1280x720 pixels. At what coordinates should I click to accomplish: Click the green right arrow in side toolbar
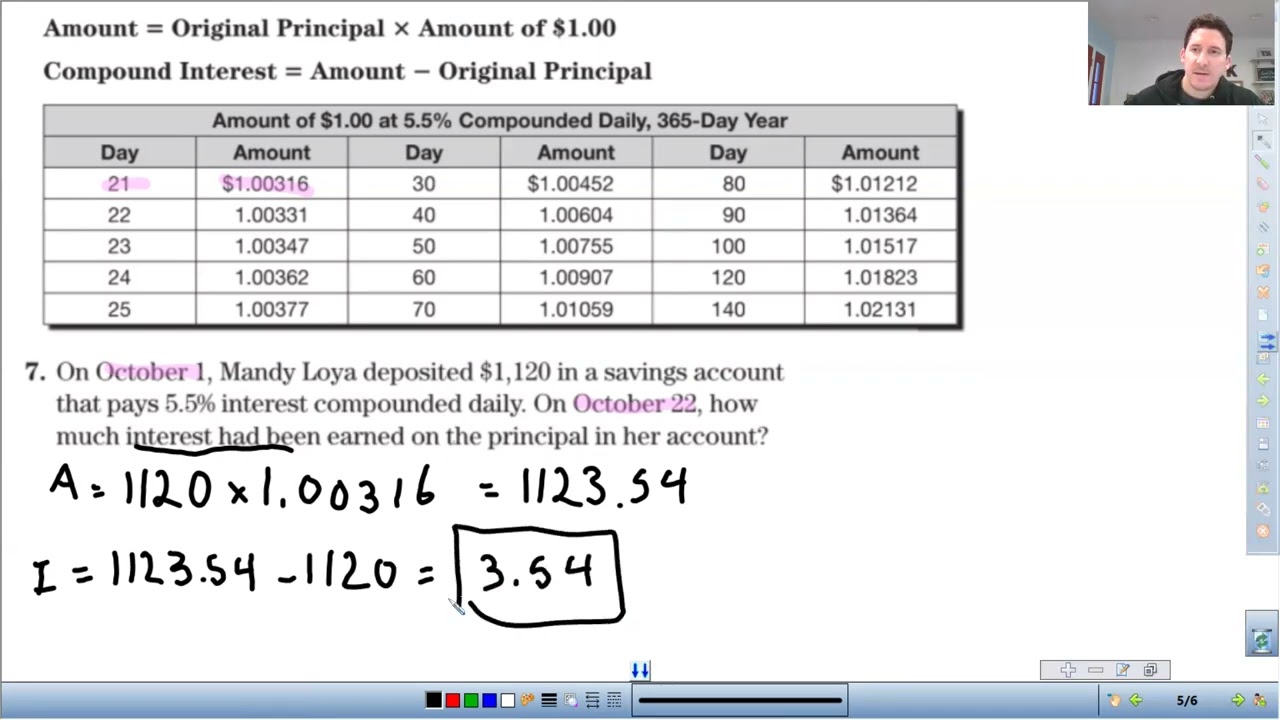point(1262,400)
